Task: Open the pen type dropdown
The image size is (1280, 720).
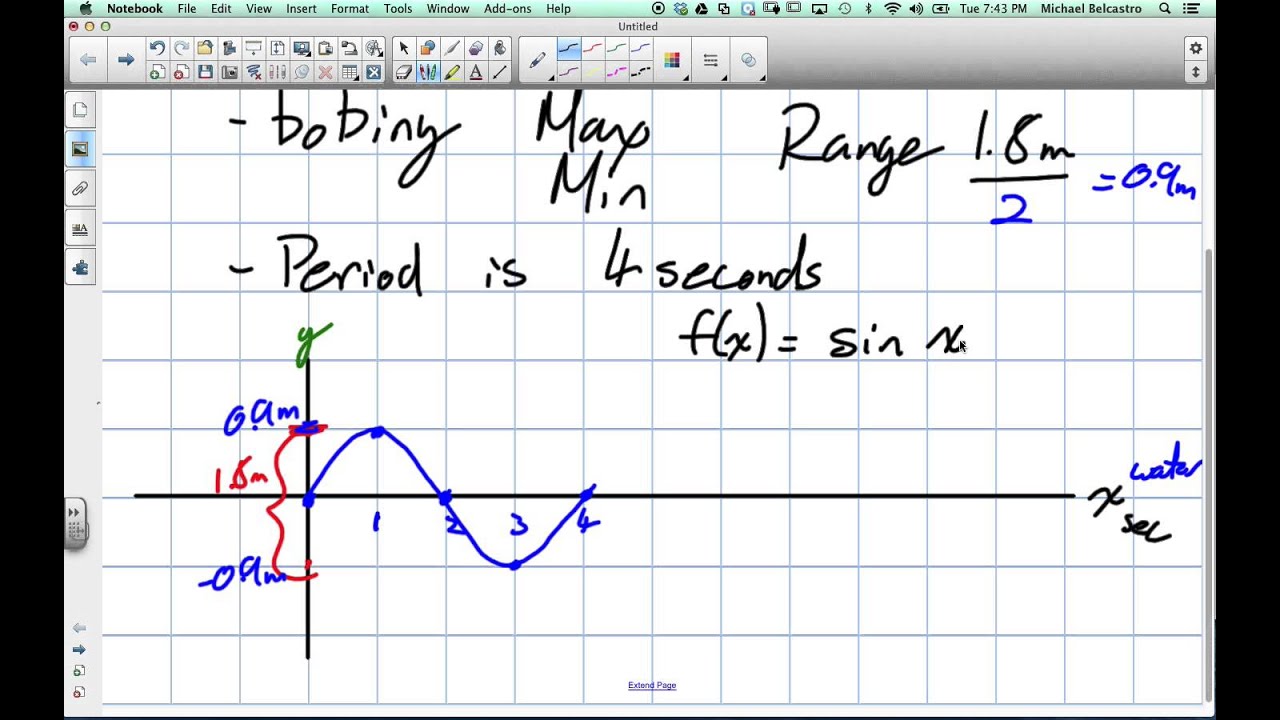Action: point(538,60)
